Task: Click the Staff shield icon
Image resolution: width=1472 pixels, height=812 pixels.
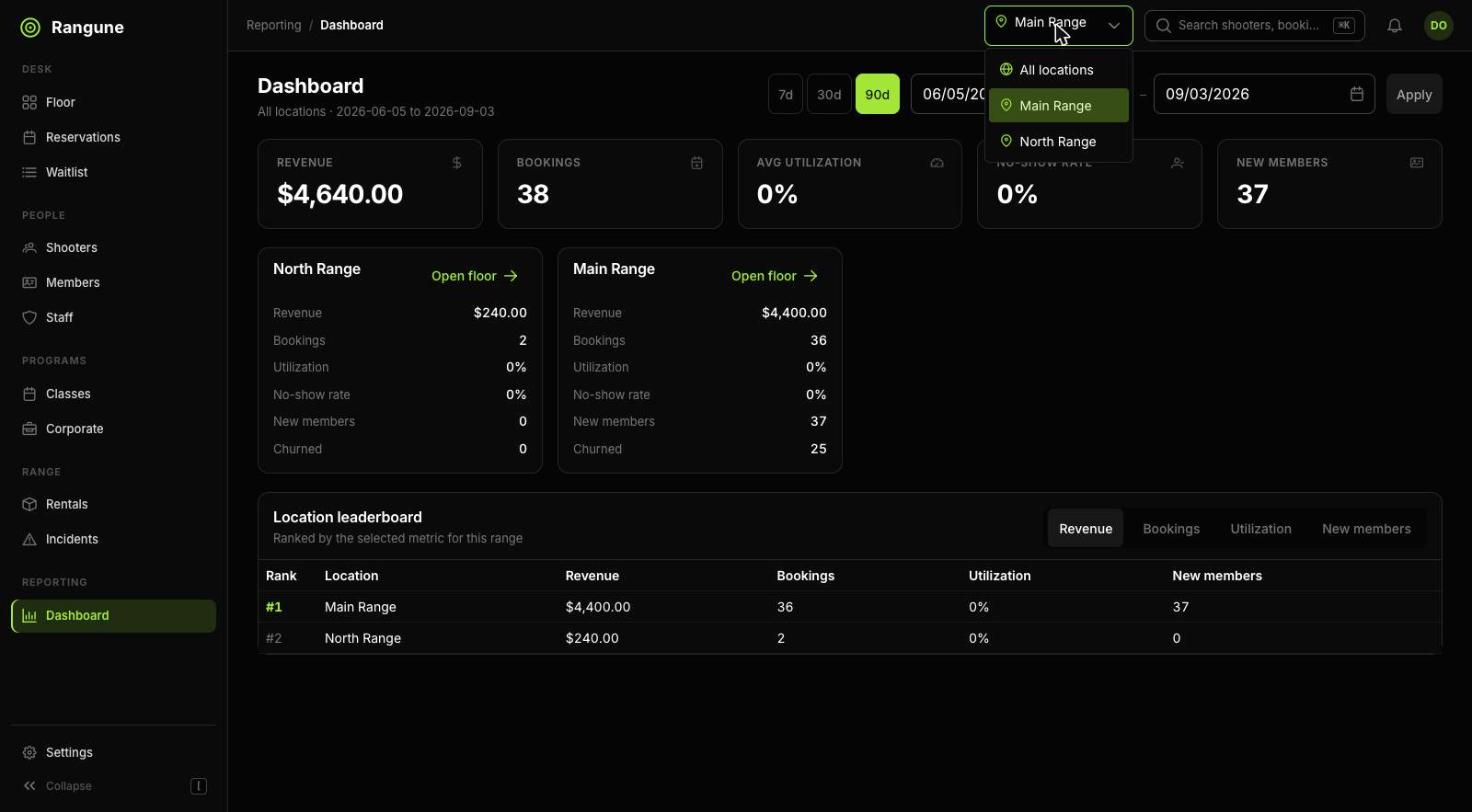Action: tap(30, 317)
